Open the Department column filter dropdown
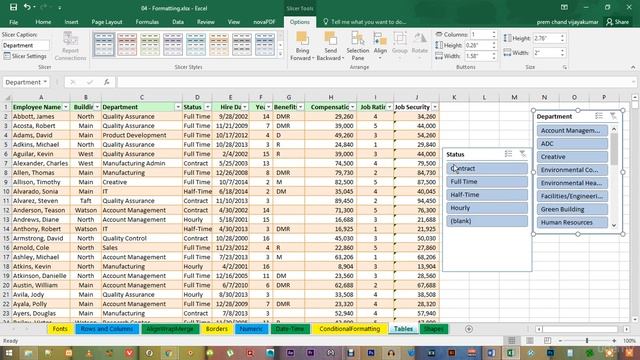640x360 pixels. (x=178, y=107)
